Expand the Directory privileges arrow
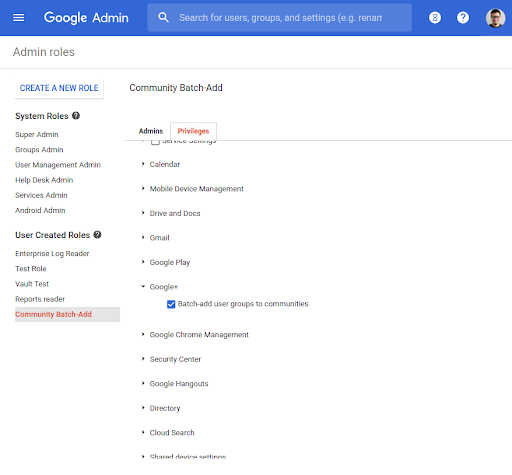This screenshot has width=512, height=475. 143,408
